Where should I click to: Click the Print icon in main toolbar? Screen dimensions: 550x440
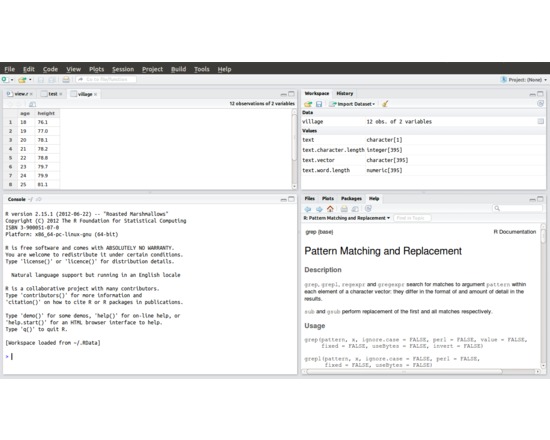(x=66, y=80)
